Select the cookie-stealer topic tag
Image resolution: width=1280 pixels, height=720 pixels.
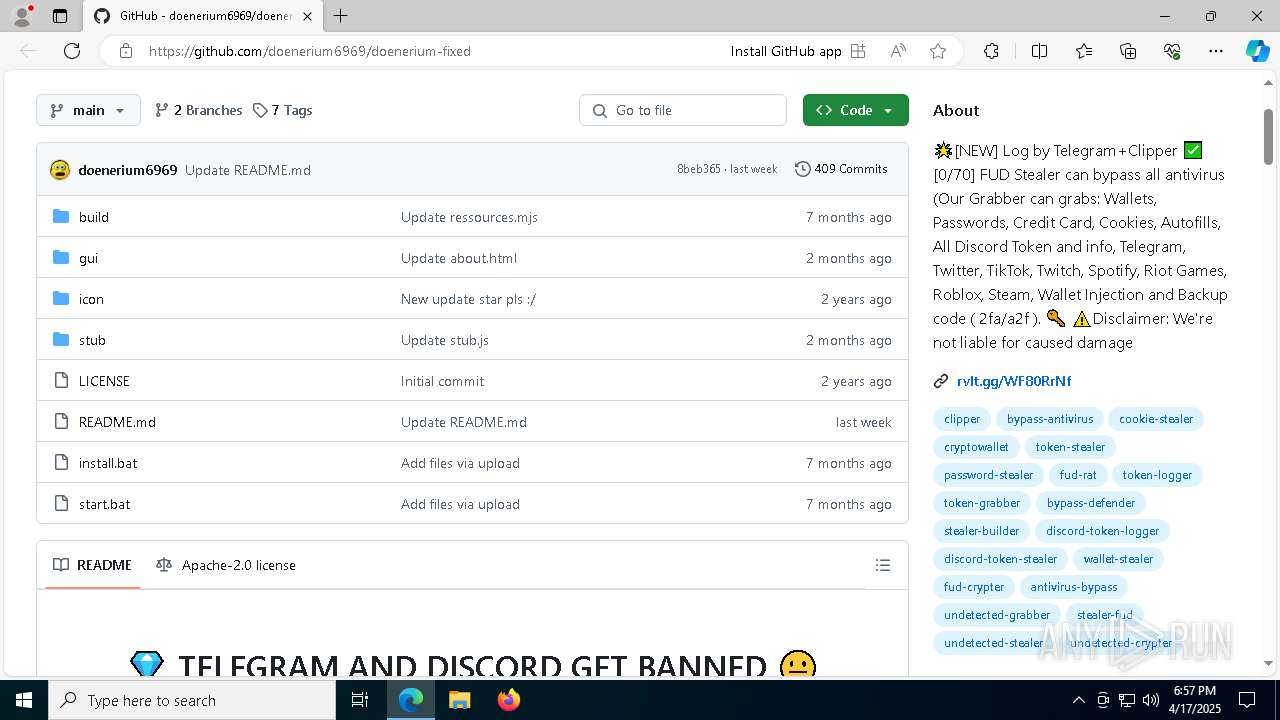(x=1156, y=419)
